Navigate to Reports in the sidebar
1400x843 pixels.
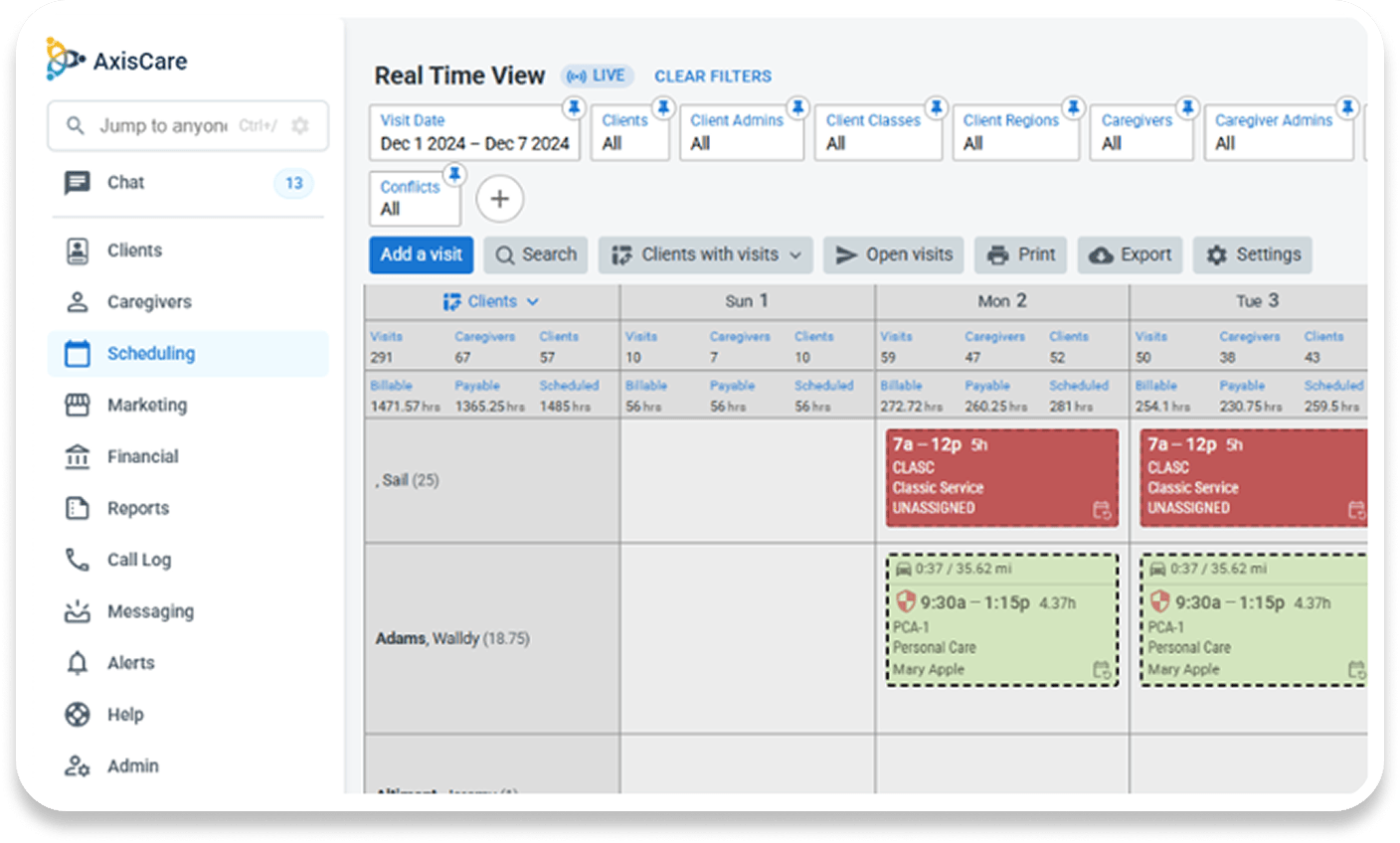point(138,508)
